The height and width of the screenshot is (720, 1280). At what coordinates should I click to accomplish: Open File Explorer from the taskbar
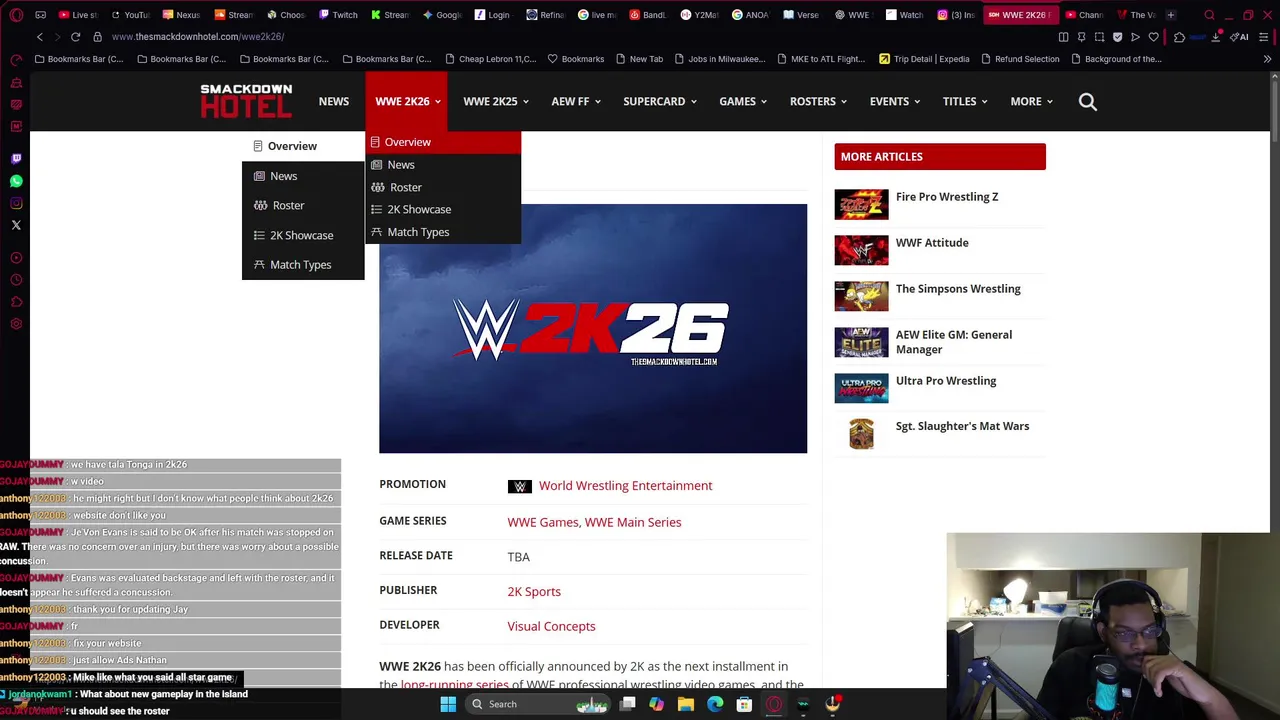(686, 704)
